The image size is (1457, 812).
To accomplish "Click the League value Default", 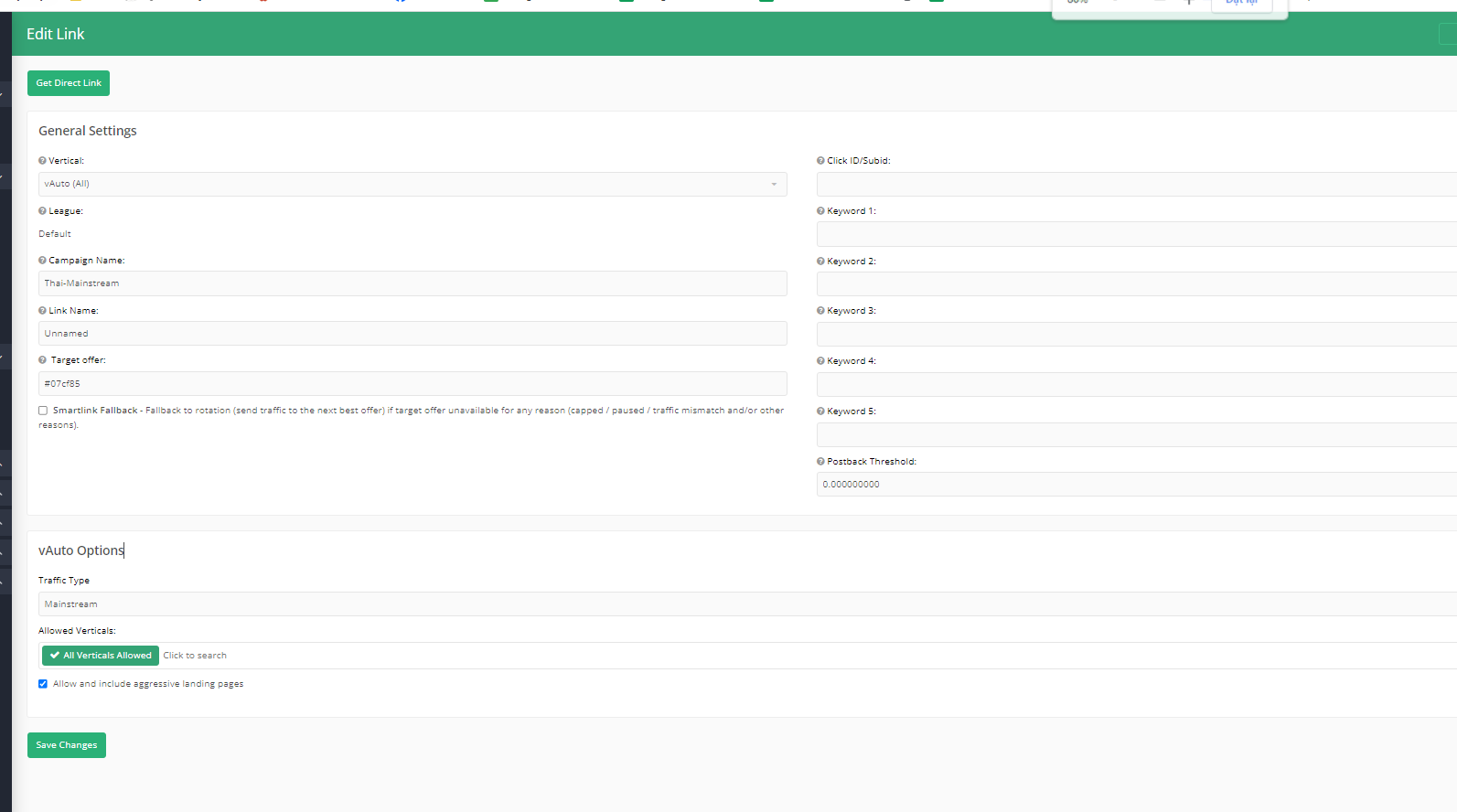I will 55,234.
